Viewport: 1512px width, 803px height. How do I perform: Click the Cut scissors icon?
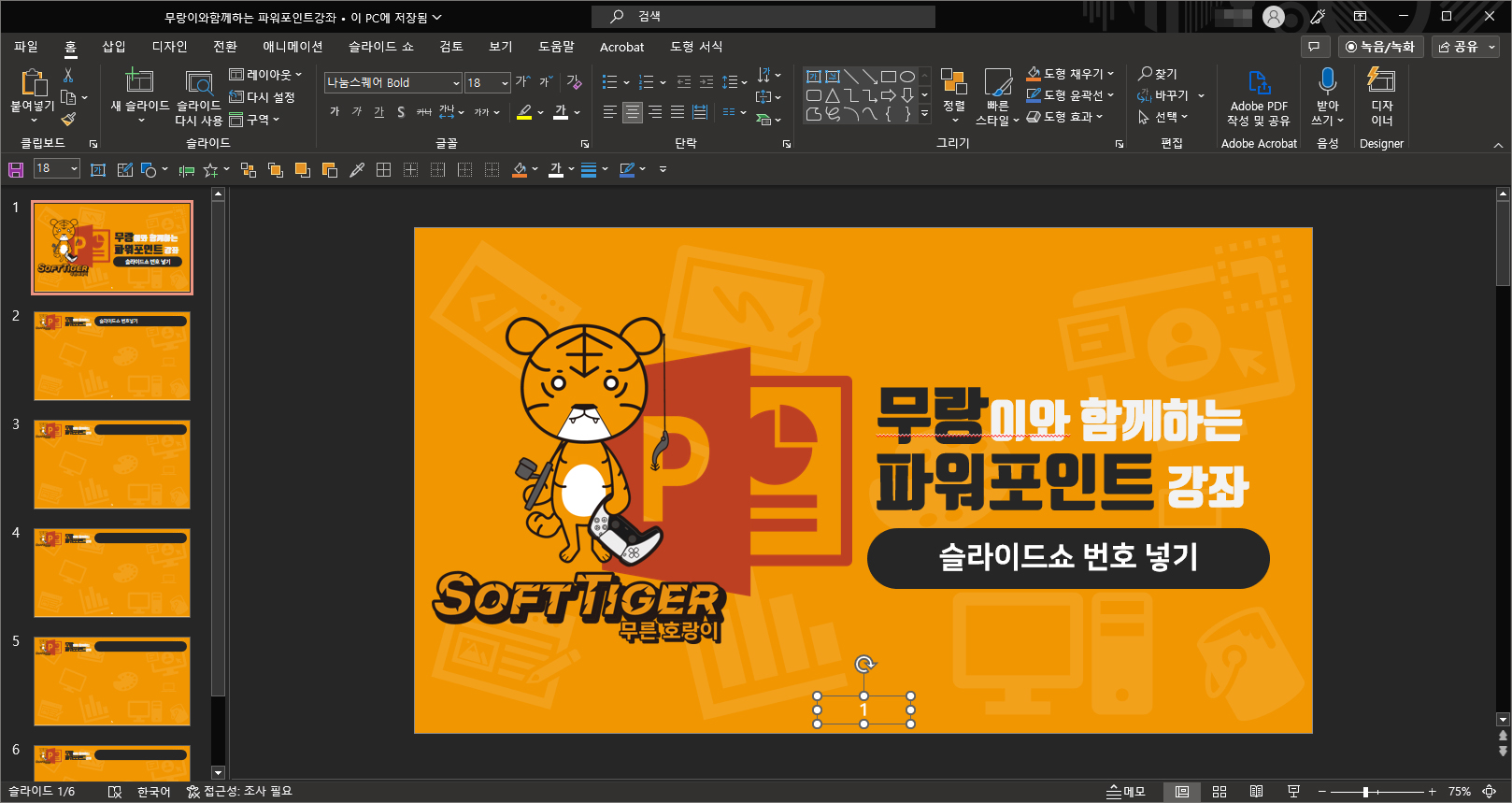[x=68, y=75]
